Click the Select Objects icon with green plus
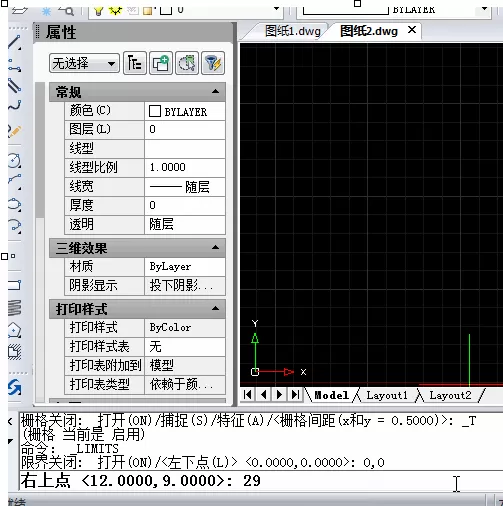 pos(161,63)
